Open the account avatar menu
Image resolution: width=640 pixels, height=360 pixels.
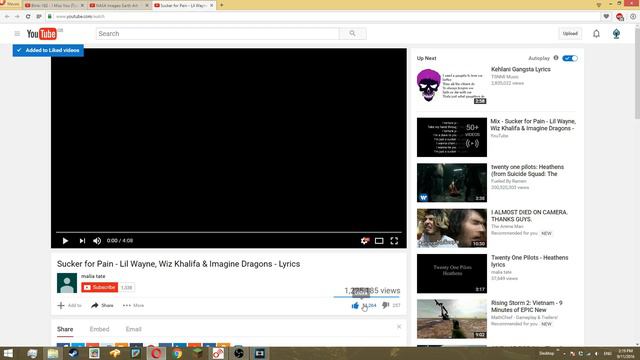(x=616, y=33)
